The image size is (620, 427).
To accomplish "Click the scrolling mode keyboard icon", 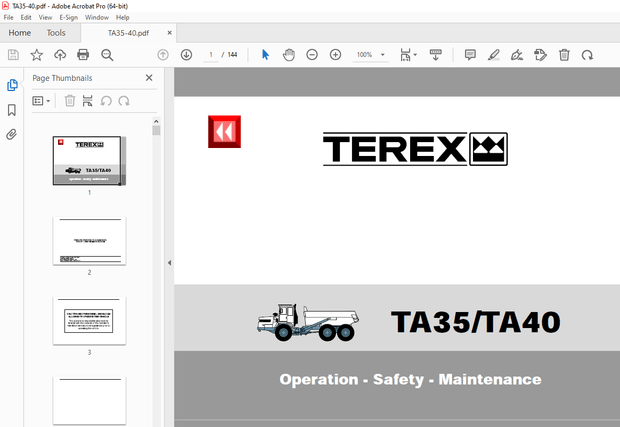I will tap(435, 55).
